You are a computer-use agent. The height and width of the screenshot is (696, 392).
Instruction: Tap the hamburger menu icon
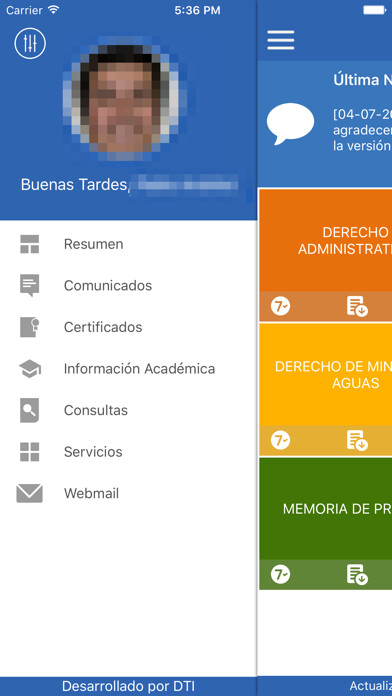pyautogui.click(x=281, y=40)
